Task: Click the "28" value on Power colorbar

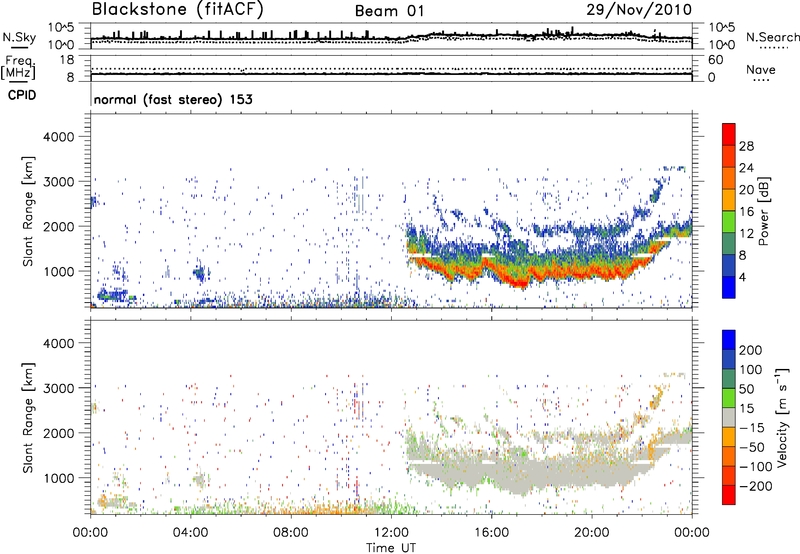Action: click(746, 146)
